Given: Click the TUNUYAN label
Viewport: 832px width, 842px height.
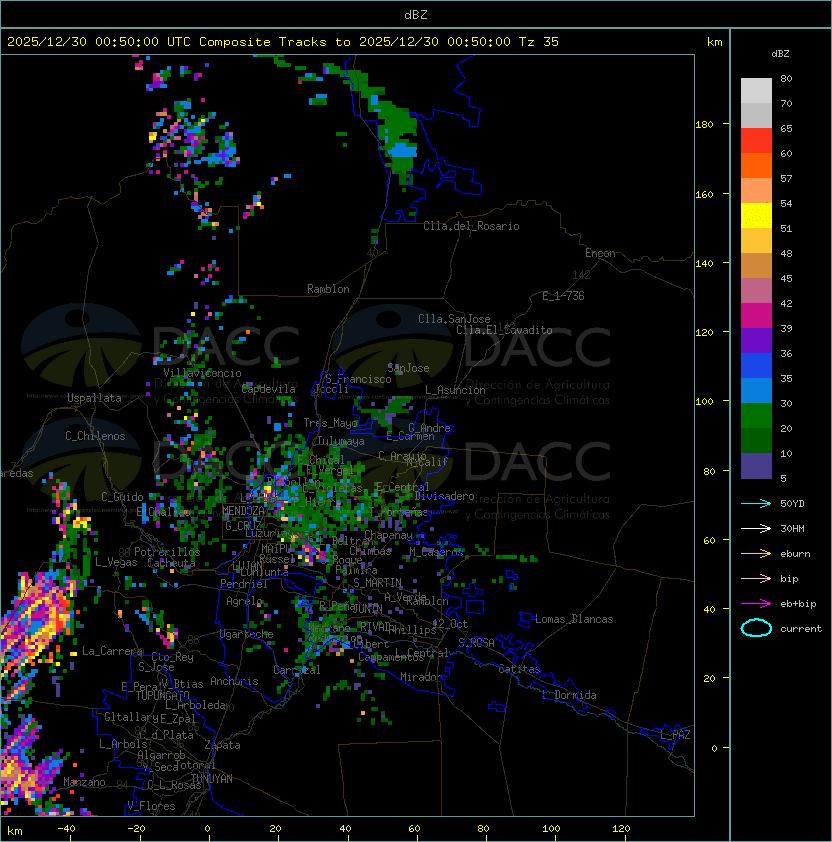Looking at the screenshot, I should click(x=212, y=779).
